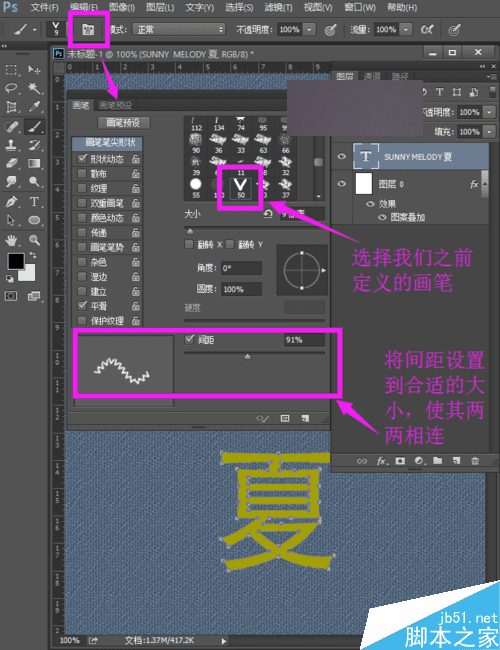The height and width of the screenshot is (650, 500).
Task: Toggle Quick Mask mode
Action: [11, 296]
